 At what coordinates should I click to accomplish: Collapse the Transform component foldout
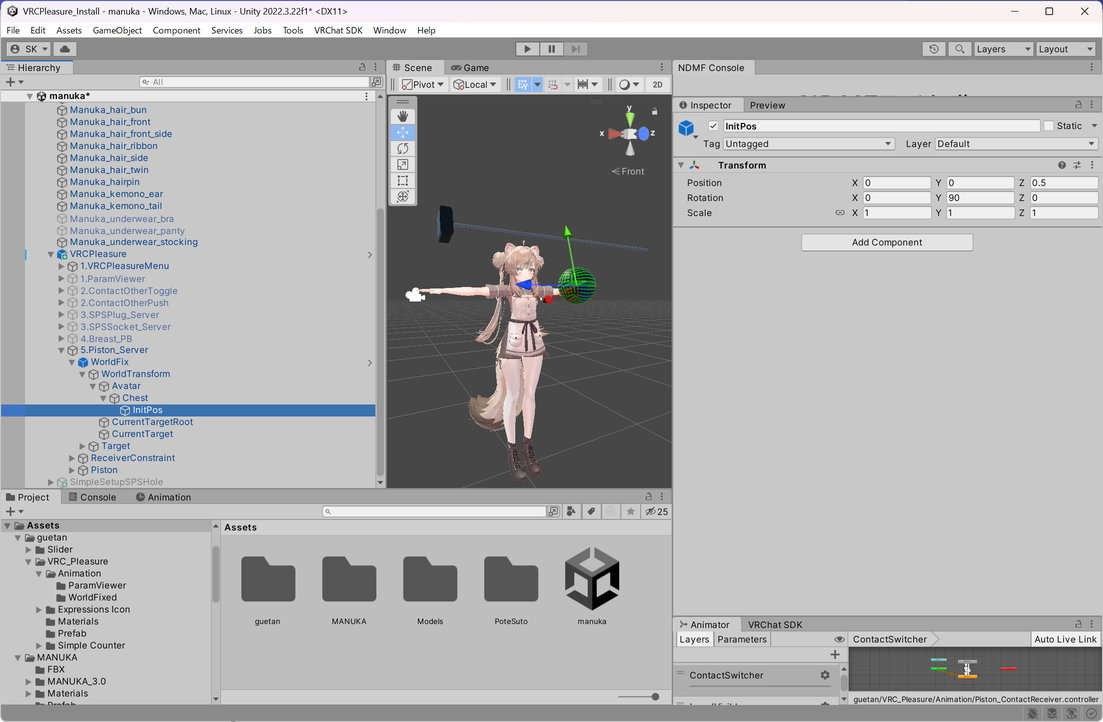681,165
